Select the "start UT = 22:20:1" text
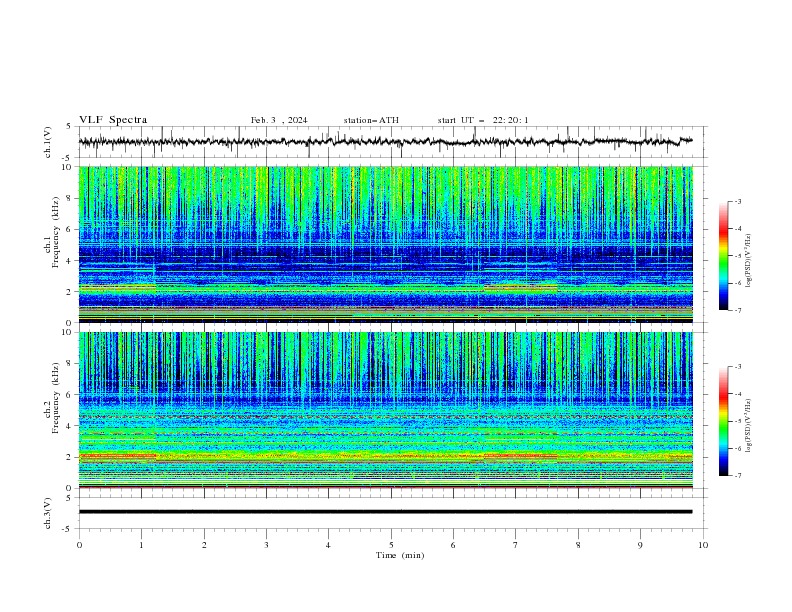792x612 pixels. (x=483, y=120)
